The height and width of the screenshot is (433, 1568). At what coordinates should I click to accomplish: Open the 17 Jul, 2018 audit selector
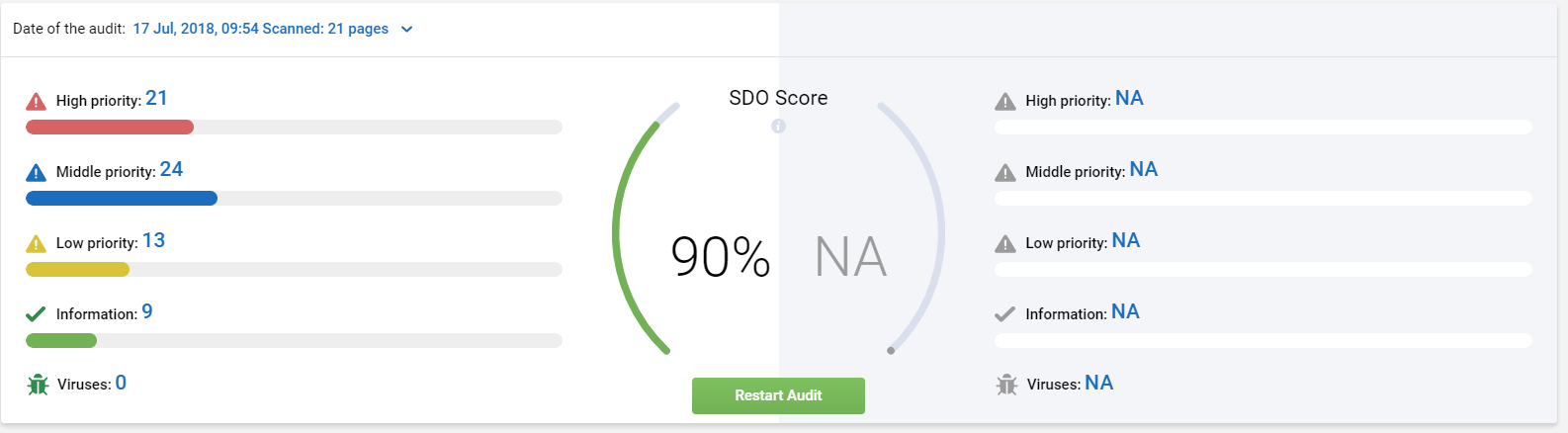click(260, 29)
